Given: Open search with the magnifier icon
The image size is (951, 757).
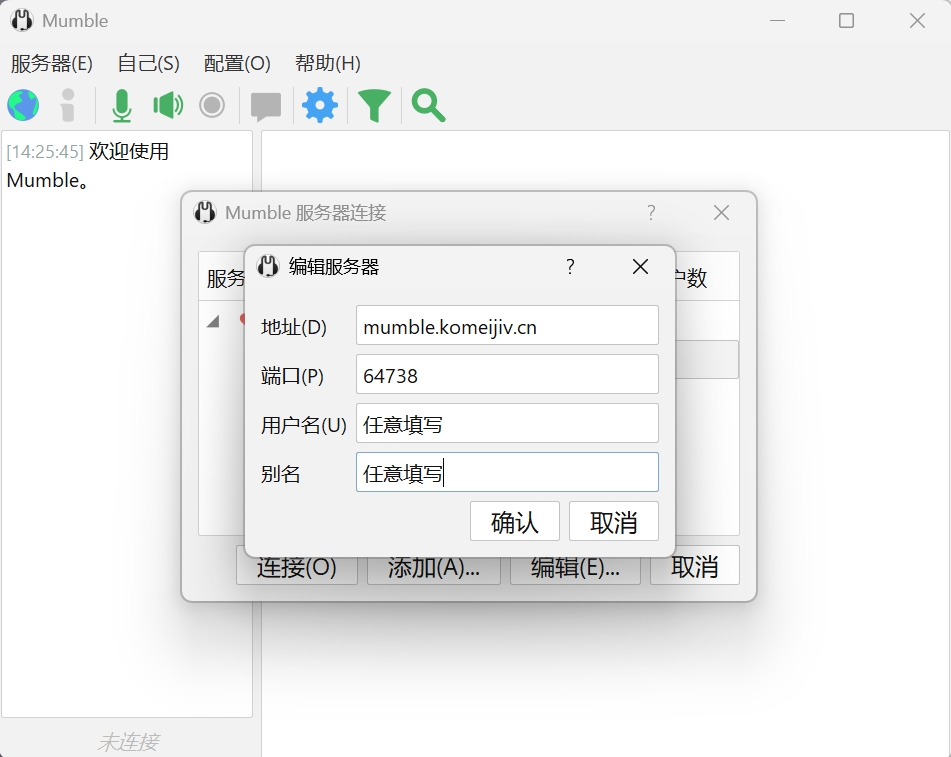Looking at the screenshot, I should tap(428, 106).
